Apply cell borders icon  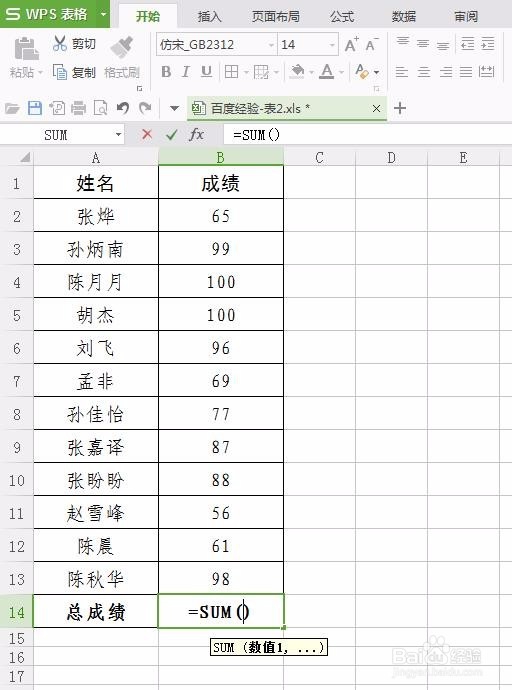pos(231,71)
